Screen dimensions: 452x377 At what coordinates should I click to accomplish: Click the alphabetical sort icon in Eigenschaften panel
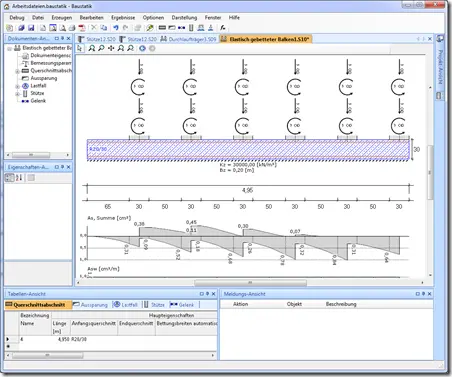point(19,178)
